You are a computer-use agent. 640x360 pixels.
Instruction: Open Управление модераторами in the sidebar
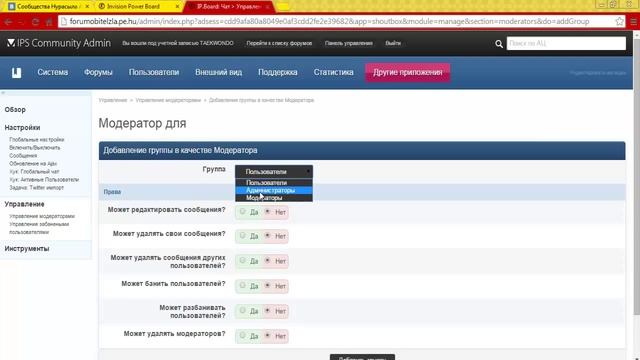click(x=42, y=216)
